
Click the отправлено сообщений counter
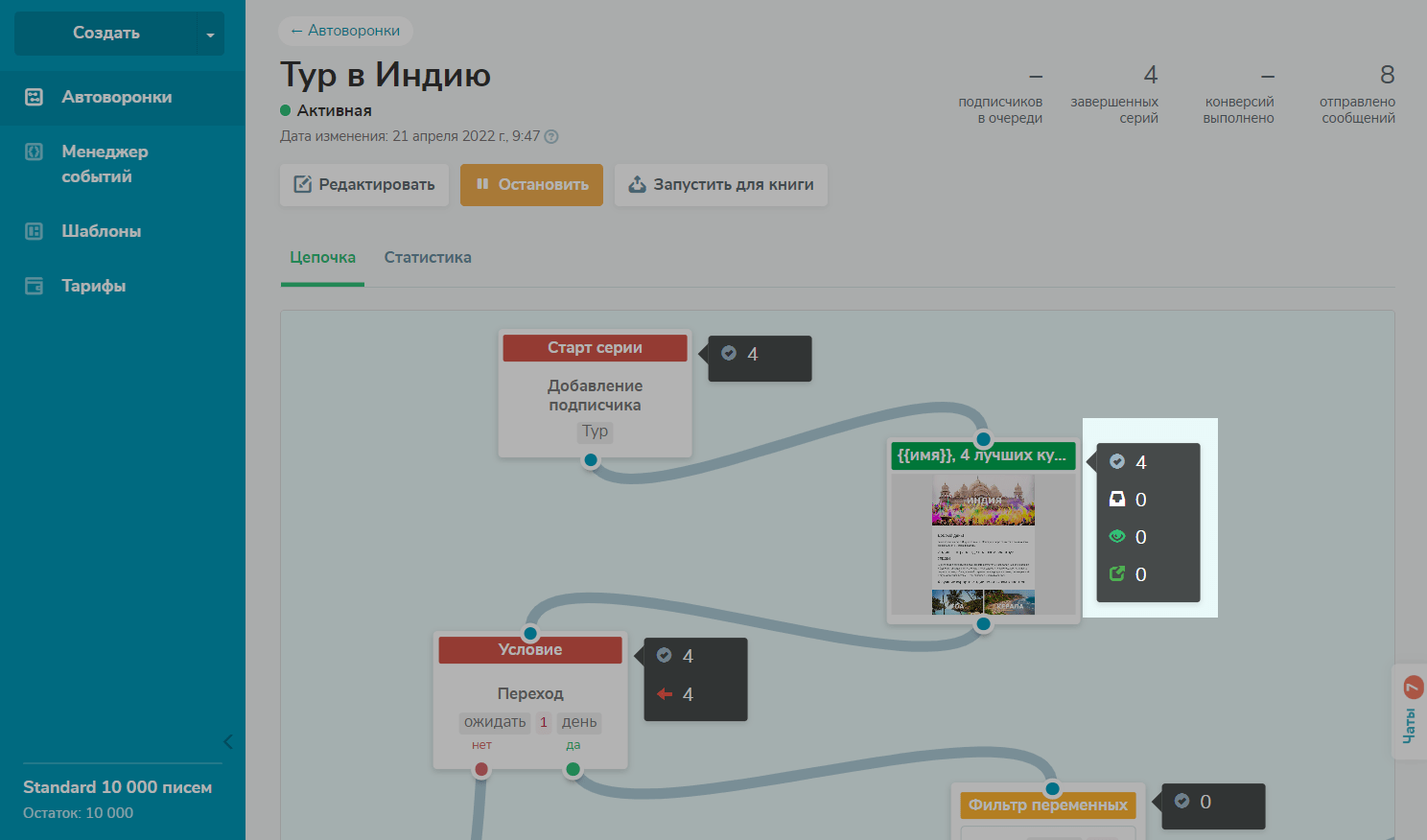pyautogui.click(x=1357, y=94)
